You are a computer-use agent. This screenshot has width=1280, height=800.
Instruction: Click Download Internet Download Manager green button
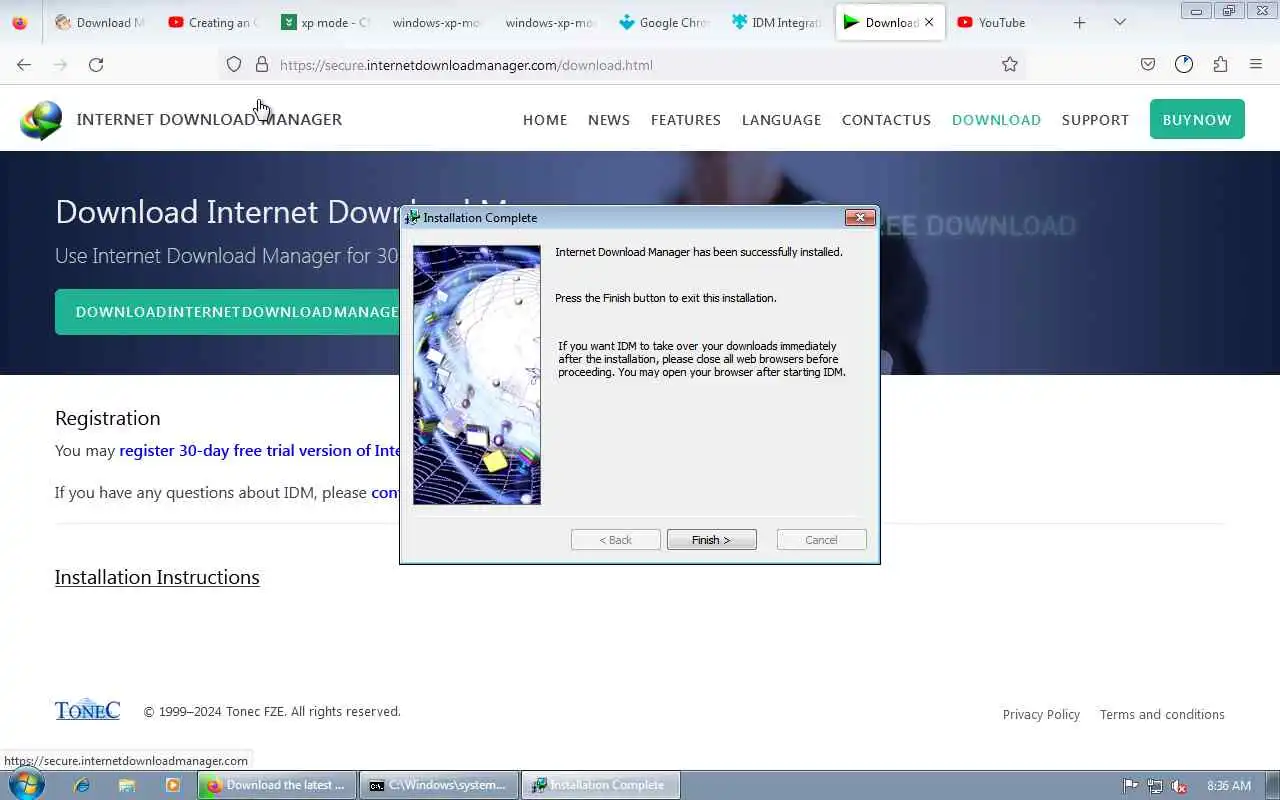[228, 312]
